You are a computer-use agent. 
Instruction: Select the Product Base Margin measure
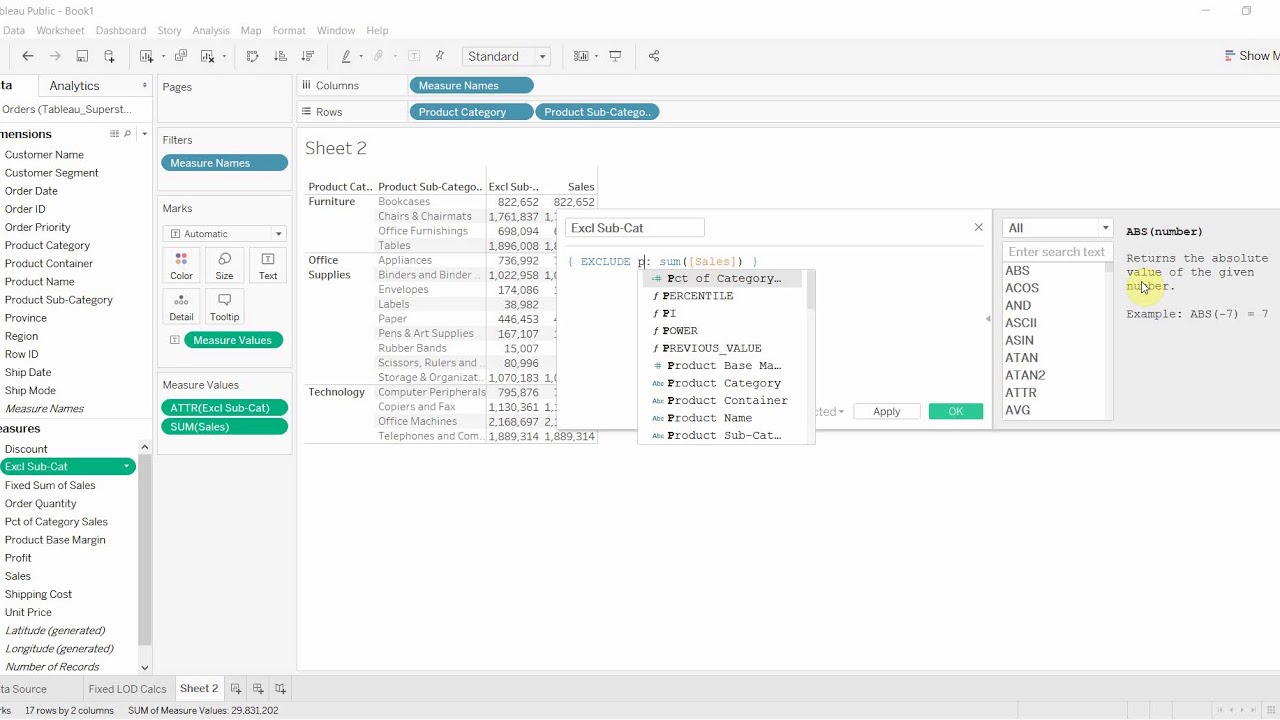55,540
